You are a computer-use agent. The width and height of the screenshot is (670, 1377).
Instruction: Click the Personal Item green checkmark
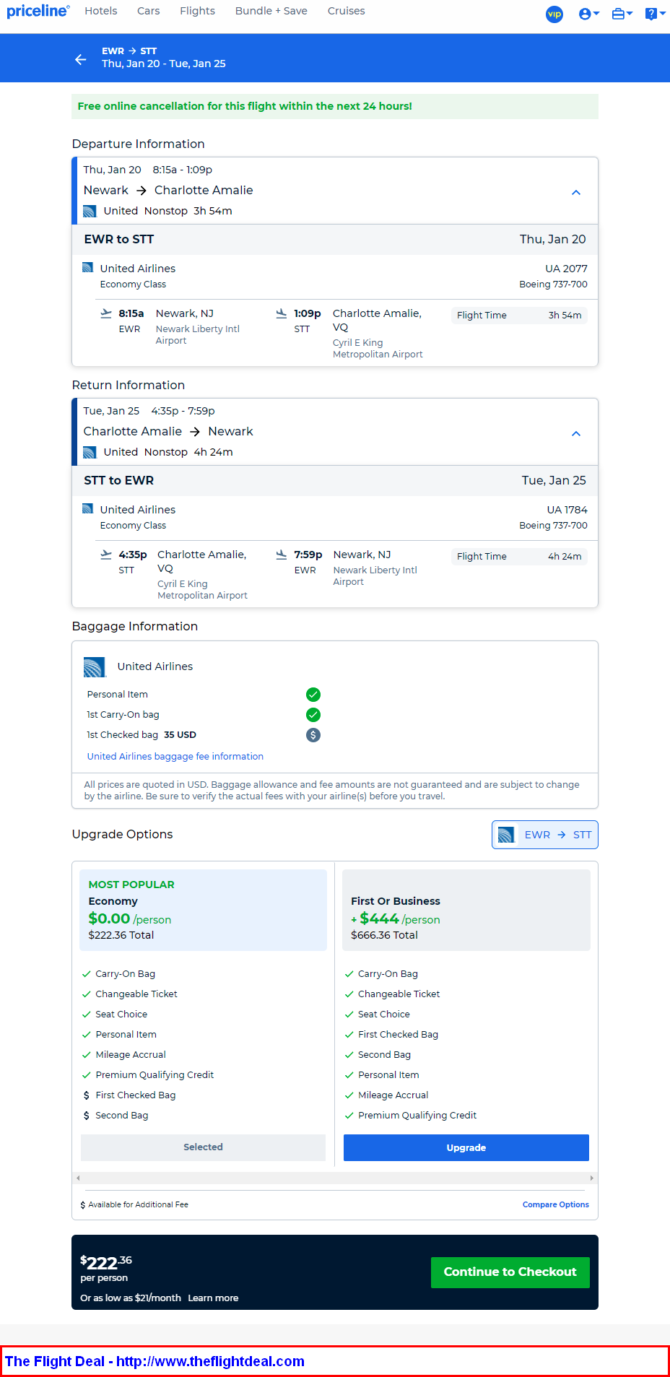(x=313, y=694)
